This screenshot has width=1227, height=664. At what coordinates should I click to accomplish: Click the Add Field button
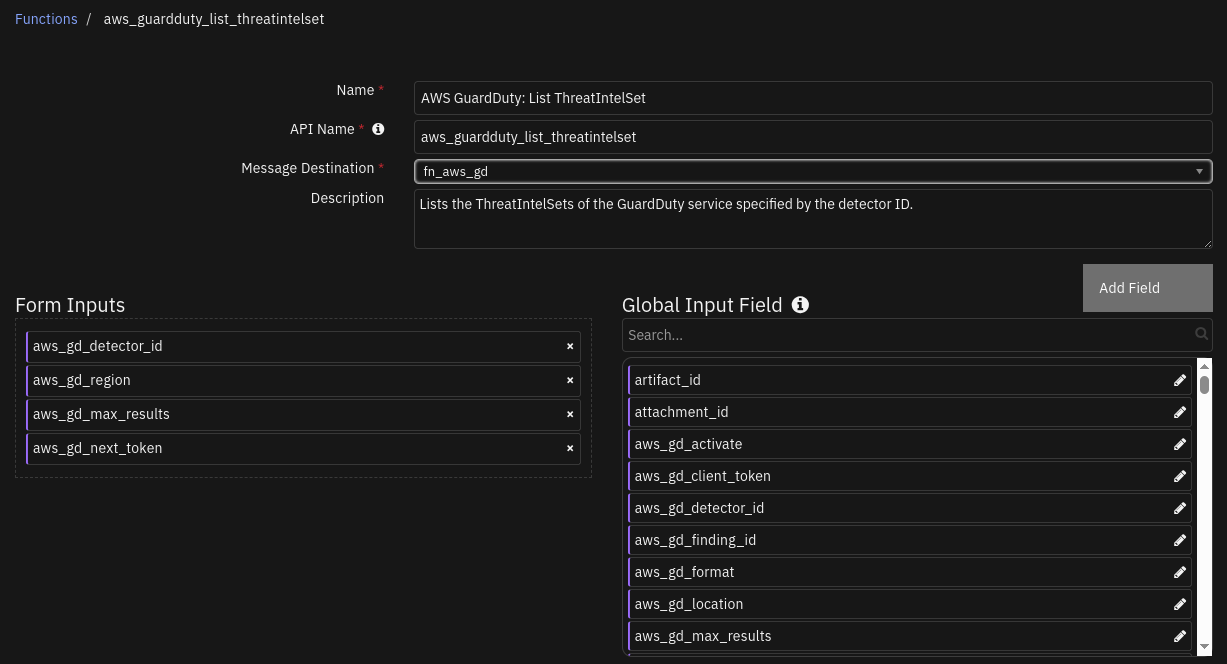click(x=1148, y=288)
